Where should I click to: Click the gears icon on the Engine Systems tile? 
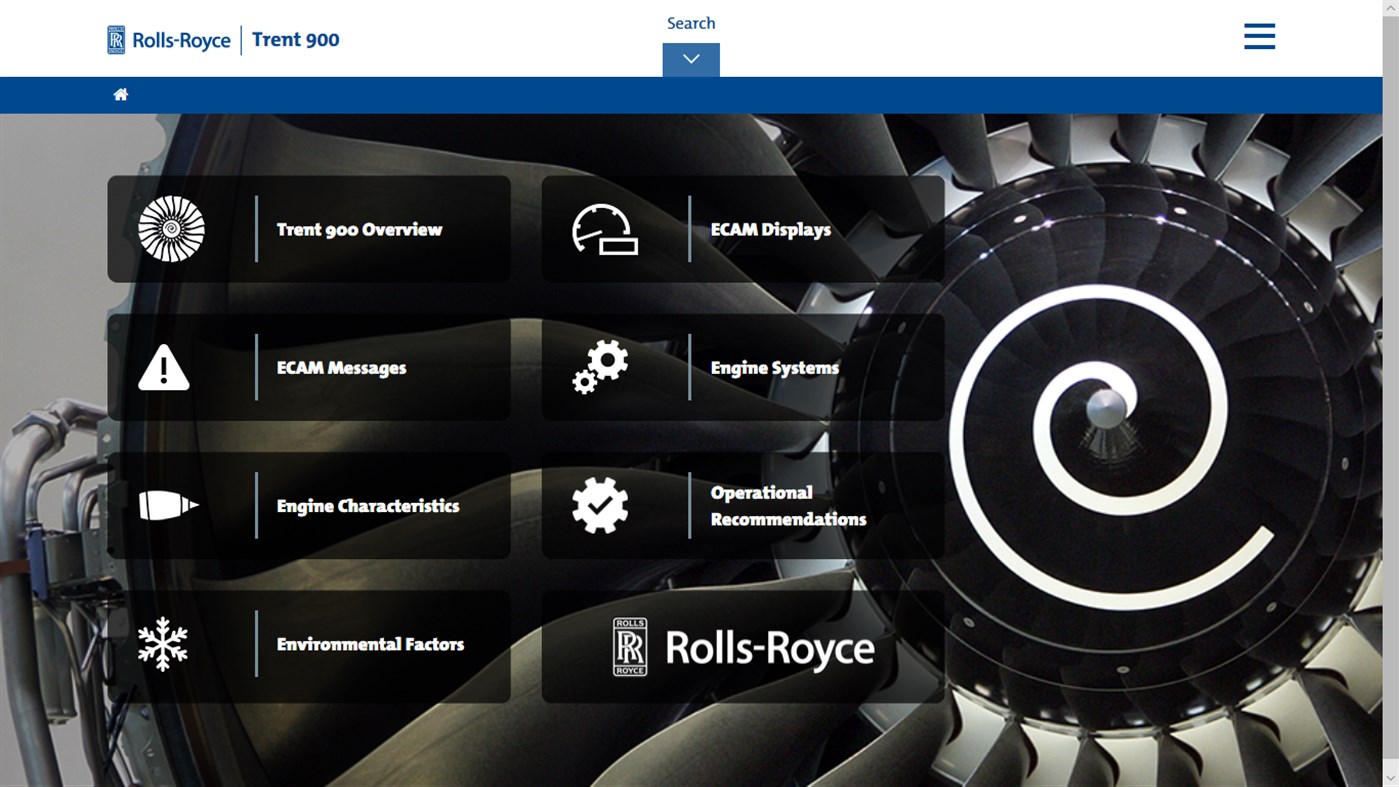click(601, 367)
